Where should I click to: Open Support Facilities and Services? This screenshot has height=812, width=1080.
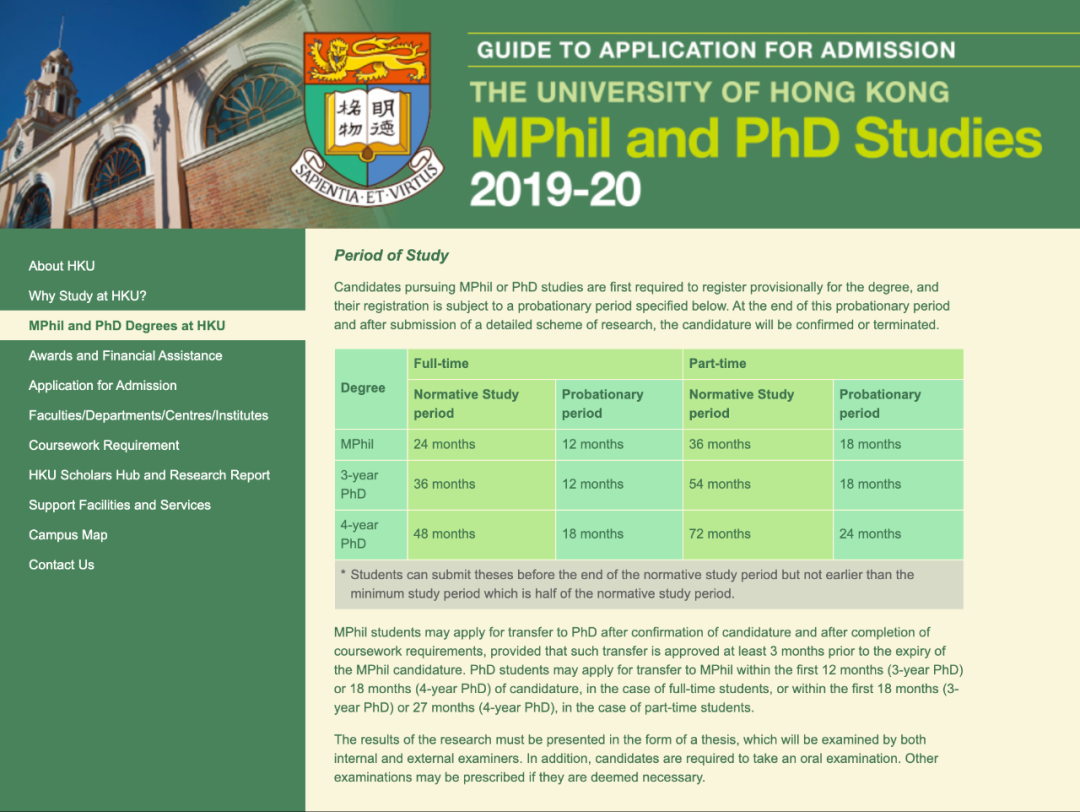pyautogui.click(x=120, y=505)
